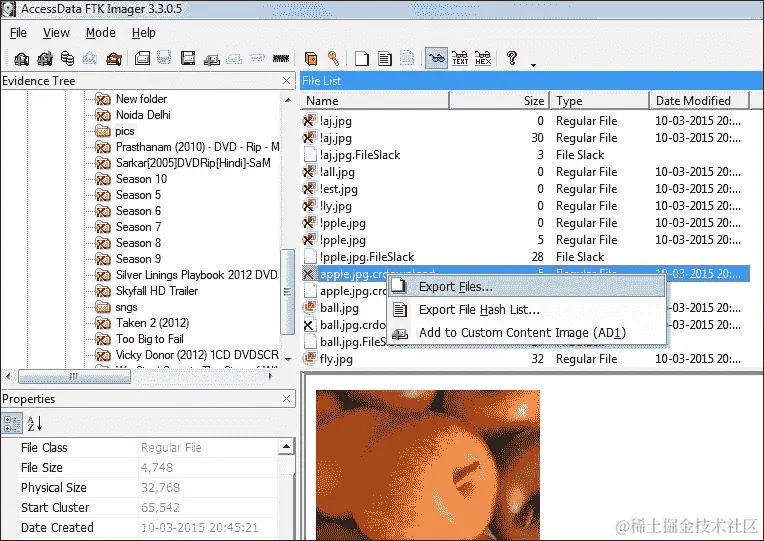This screenshot has width=764, height=541.
Task: Click the Capture Memory chip icon
Action: pos(281,58)
